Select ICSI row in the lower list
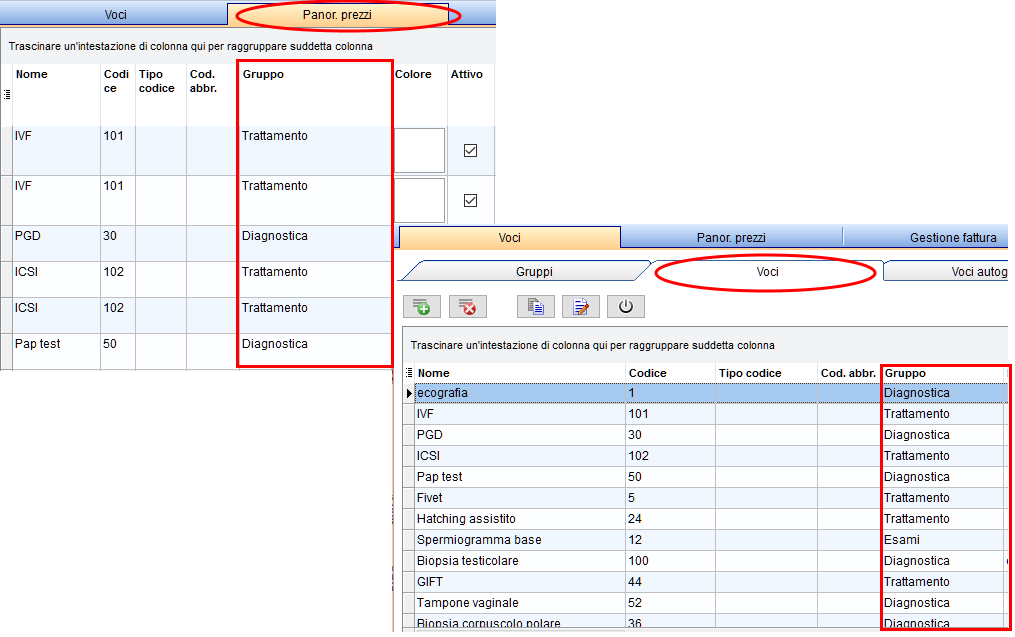 click(x=520, y=456)
